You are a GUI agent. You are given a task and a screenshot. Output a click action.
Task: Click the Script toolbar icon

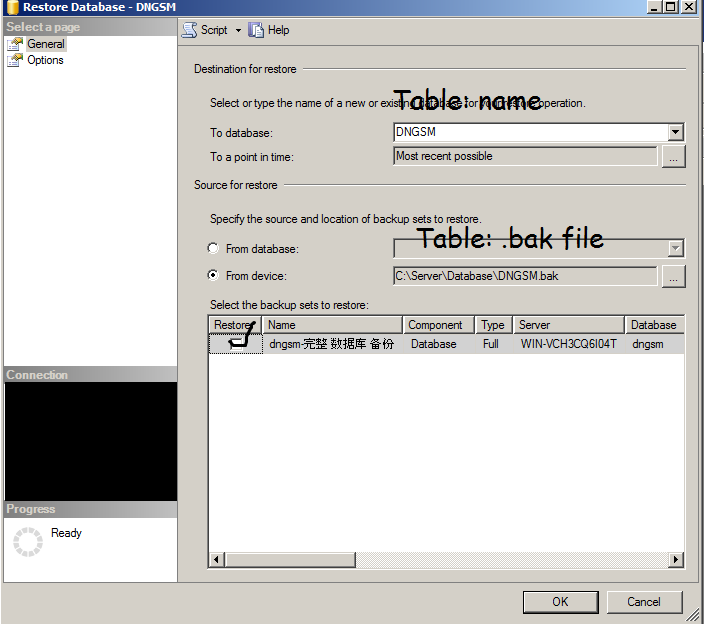(x=189, y=30)
